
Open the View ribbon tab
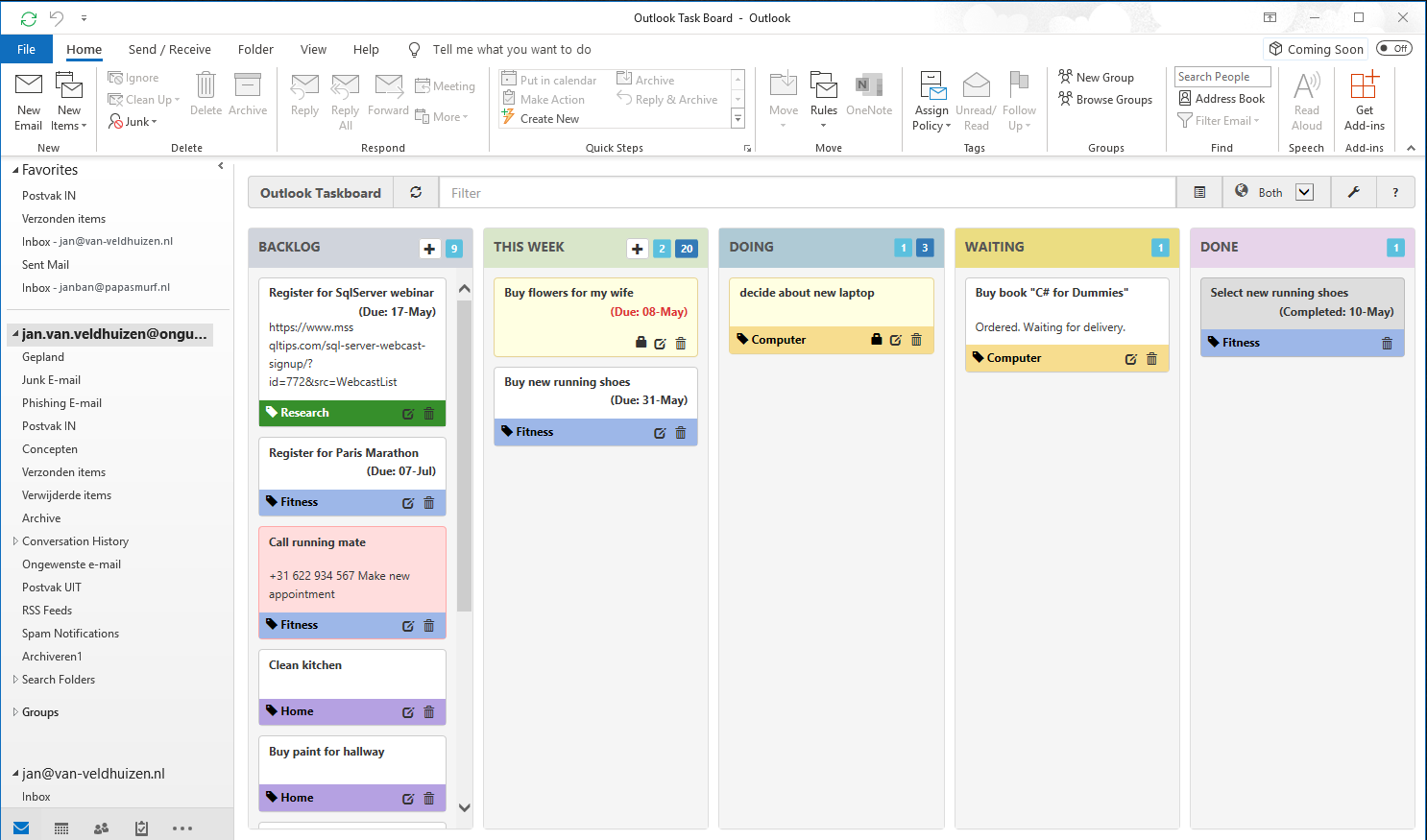point(313,49)
